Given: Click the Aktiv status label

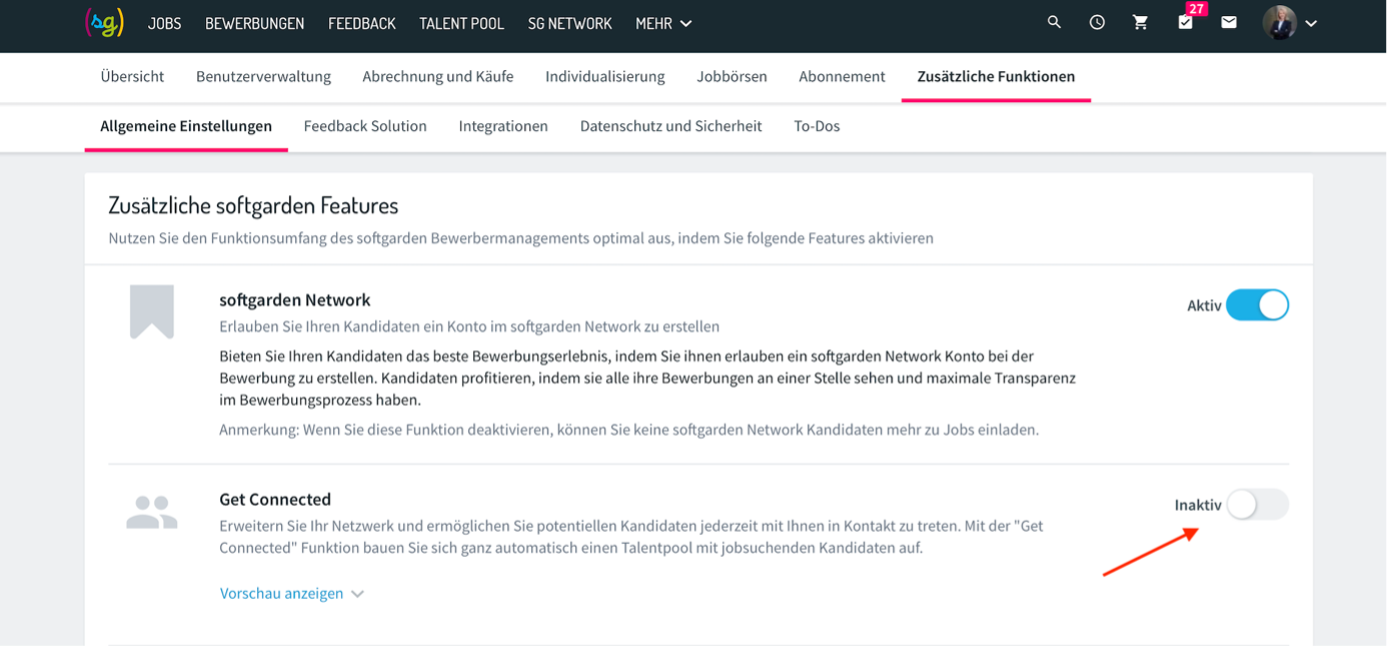Looking at the screenshot, I should click(1204, 306).
